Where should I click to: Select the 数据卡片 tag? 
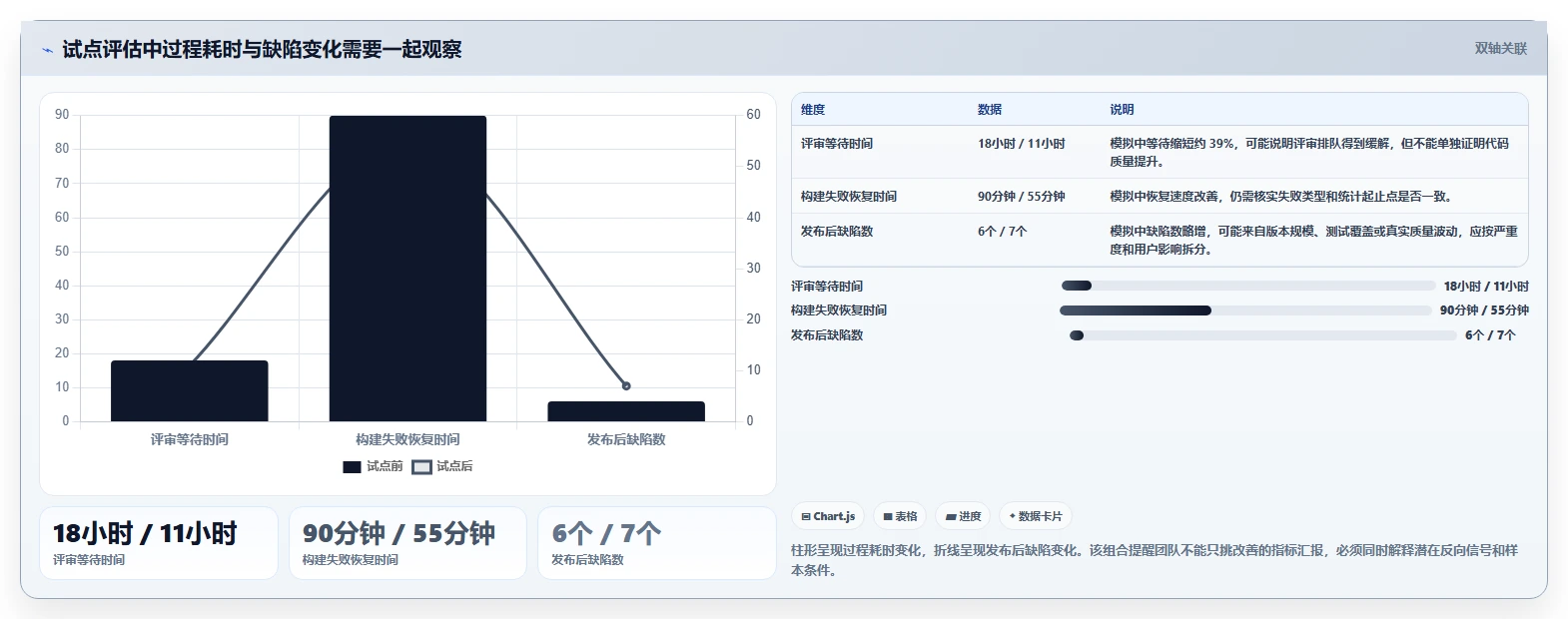tap(1036, 516)
